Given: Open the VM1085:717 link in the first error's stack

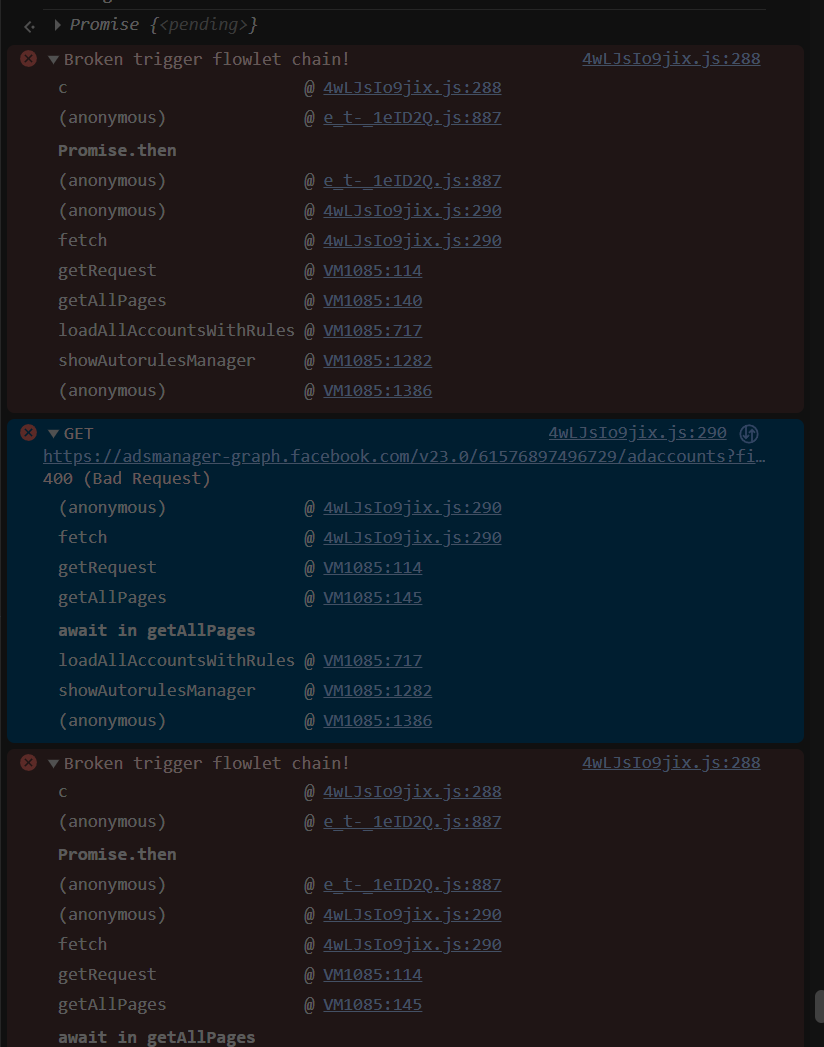Looking at the screenshot, I should pyautogui.click(x=372, y=330).
